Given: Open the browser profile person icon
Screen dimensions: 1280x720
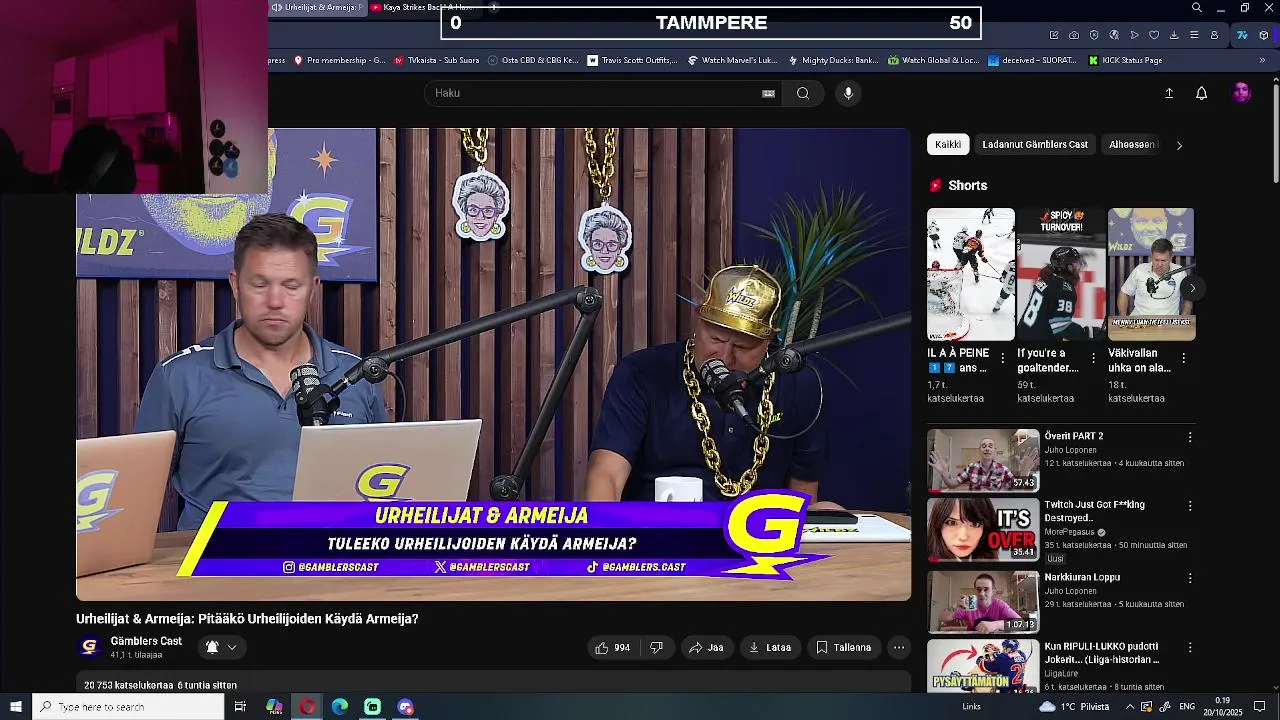Looking at the screenshot, I should click(x=1214, y=35).
